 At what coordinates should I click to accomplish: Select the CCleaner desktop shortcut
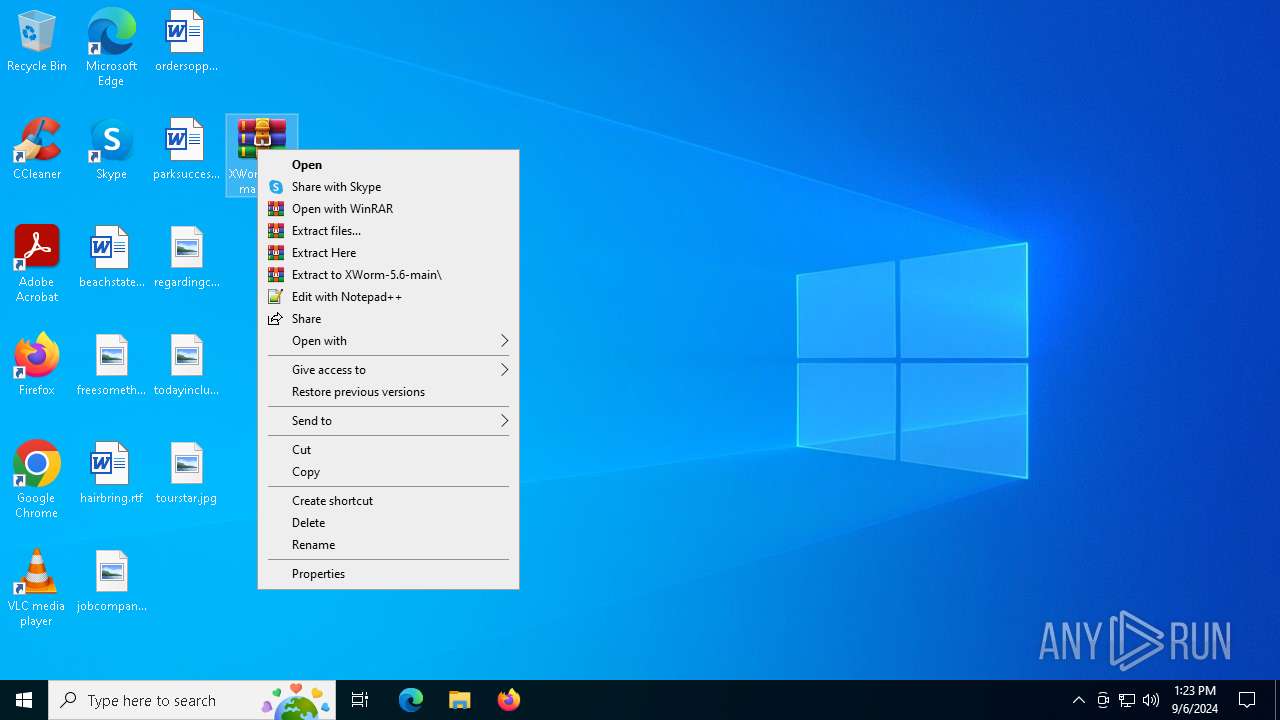coord(37,149)
